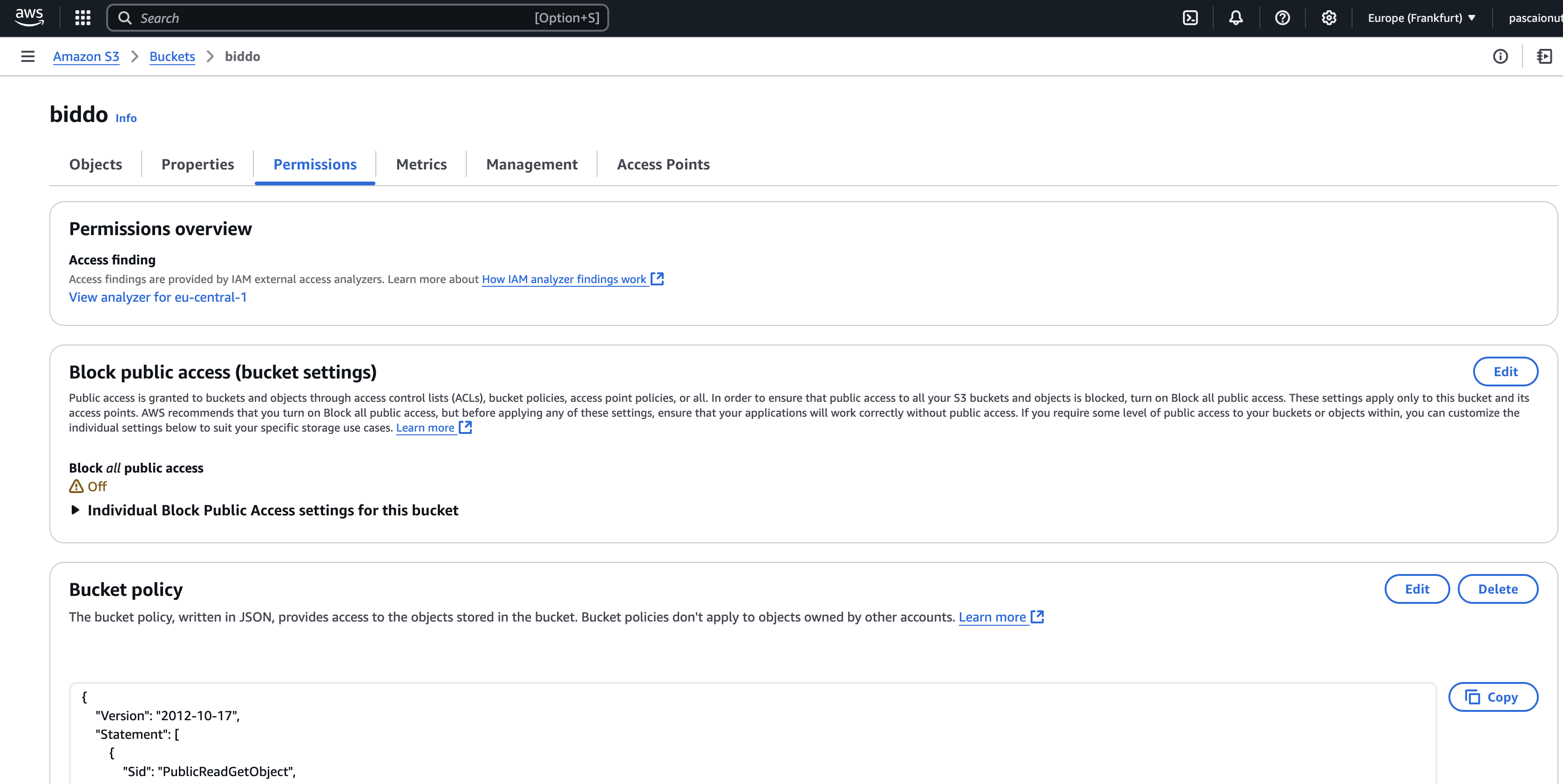This screenshot has height=784, width=1563.
Task: Open the Management tab
Action: 531,164
